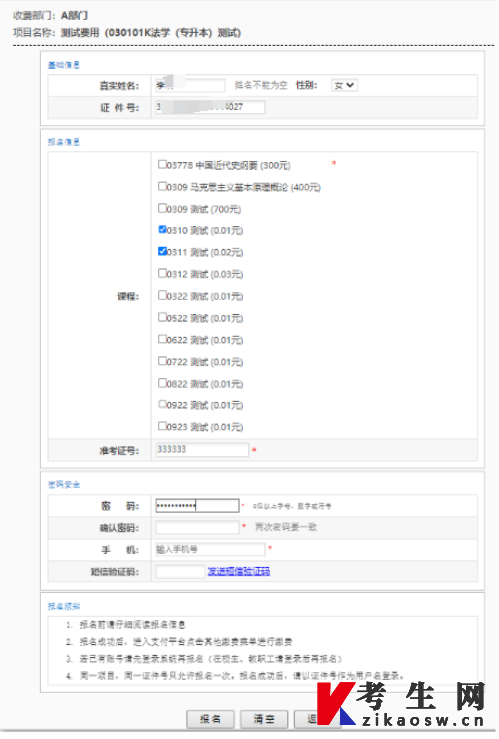Click the 发送短信验证码 link
Viewport: 499px width, 739px height.
click(239, 572)
